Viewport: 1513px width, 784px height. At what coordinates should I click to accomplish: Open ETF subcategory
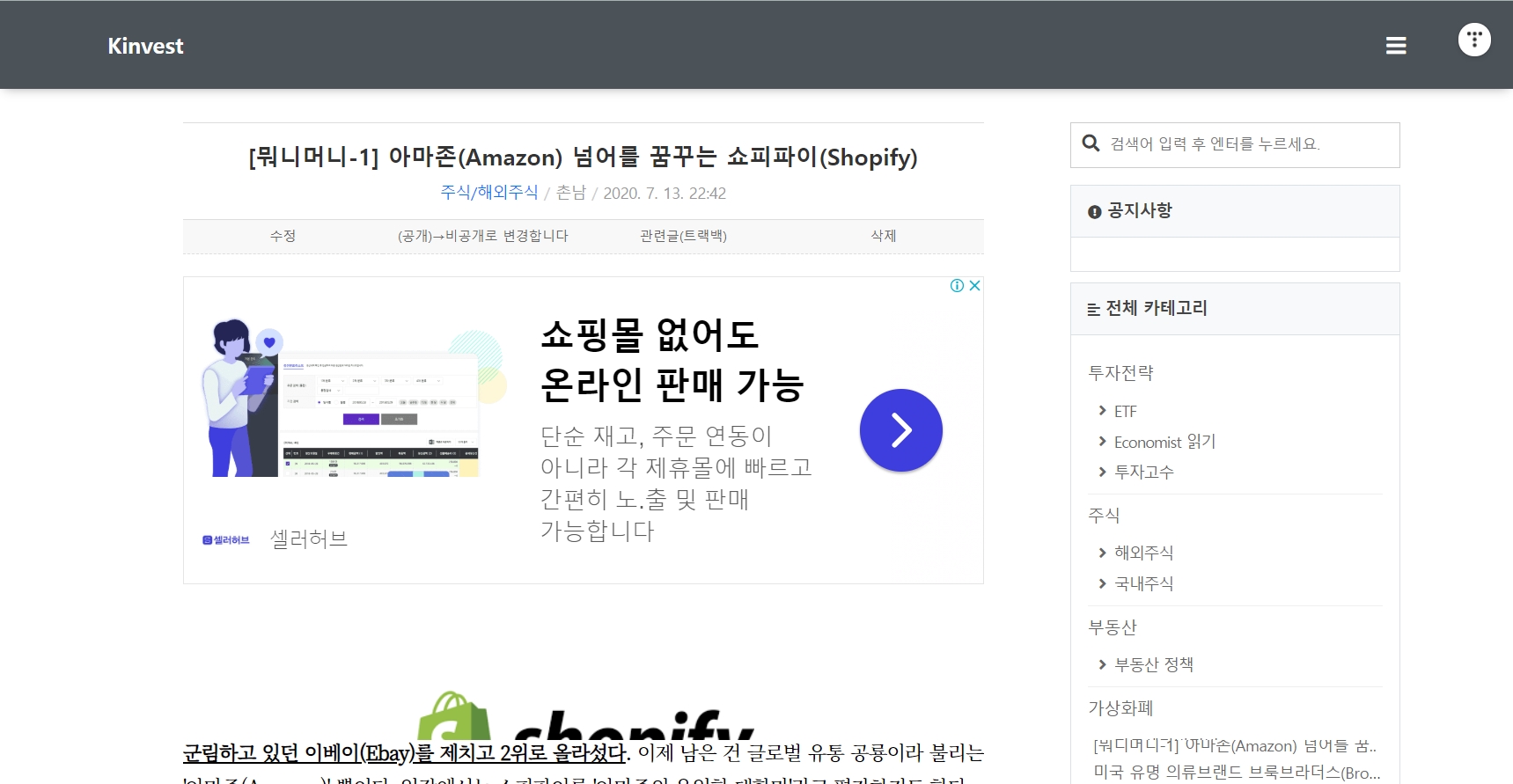1126,412
